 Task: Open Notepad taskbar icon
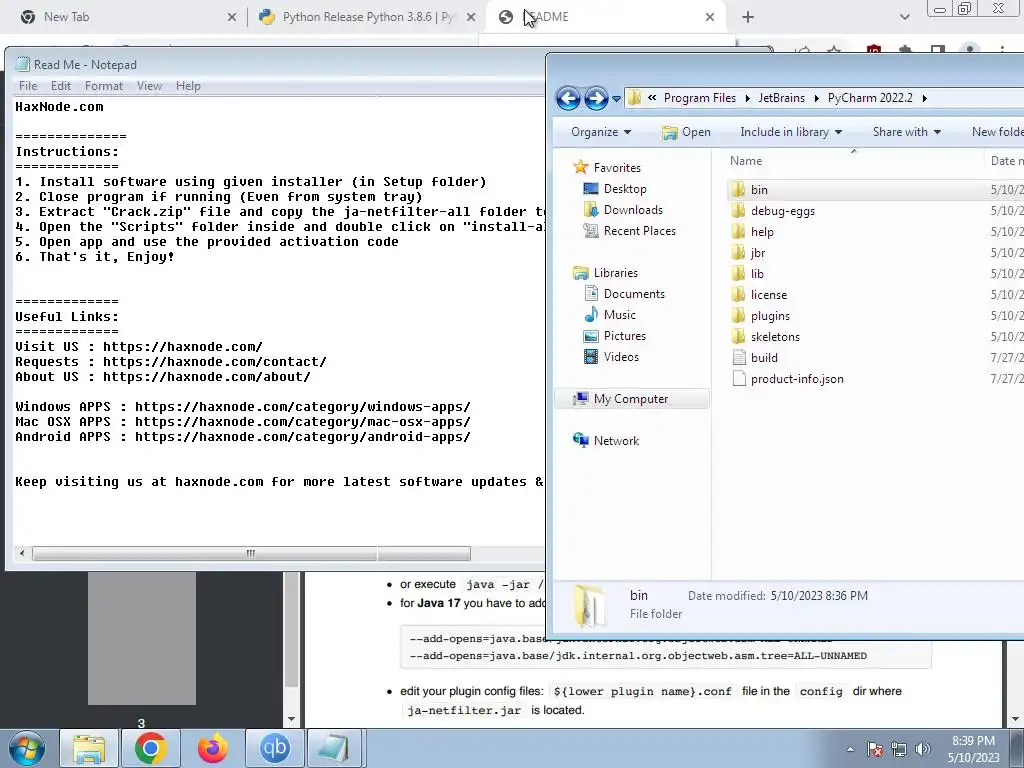334,748
